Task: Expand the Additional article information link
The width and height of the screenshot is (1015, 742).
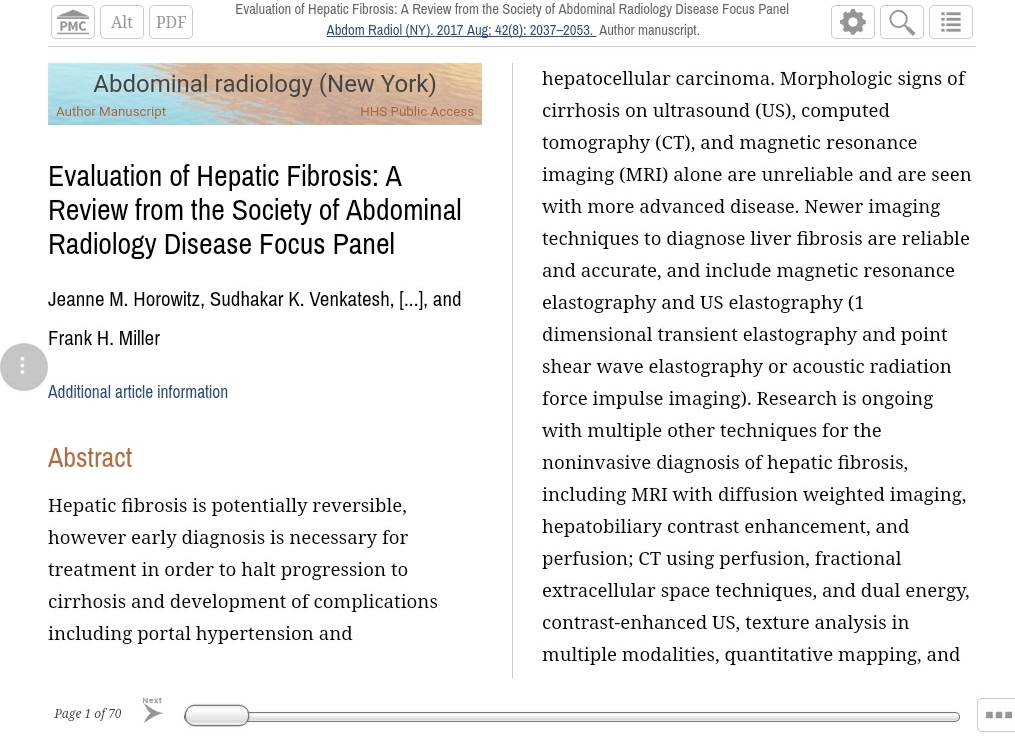Action: click(138, 392)
